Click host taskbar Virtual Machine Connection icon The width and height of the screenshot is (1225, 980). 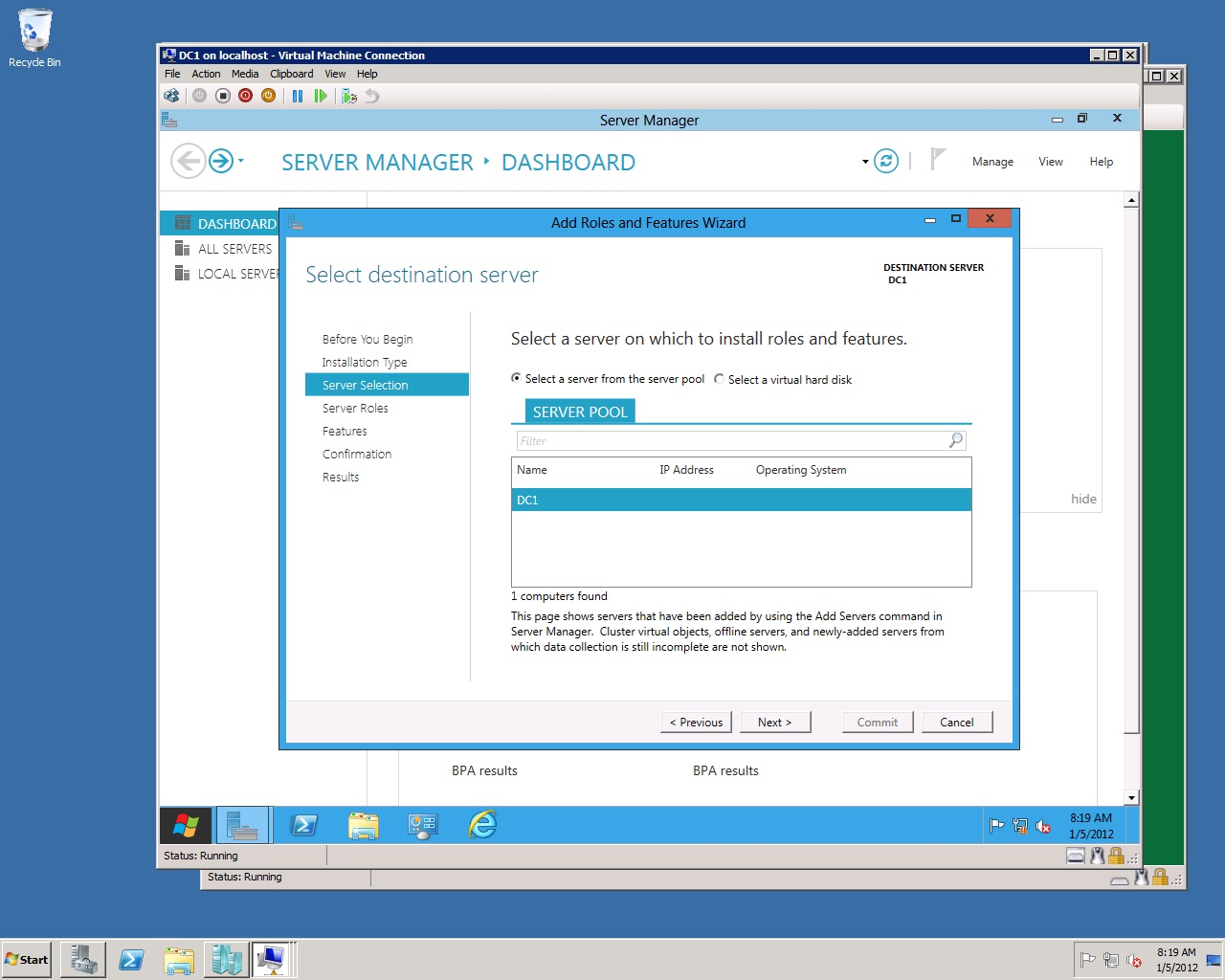(x=272, y=960)
